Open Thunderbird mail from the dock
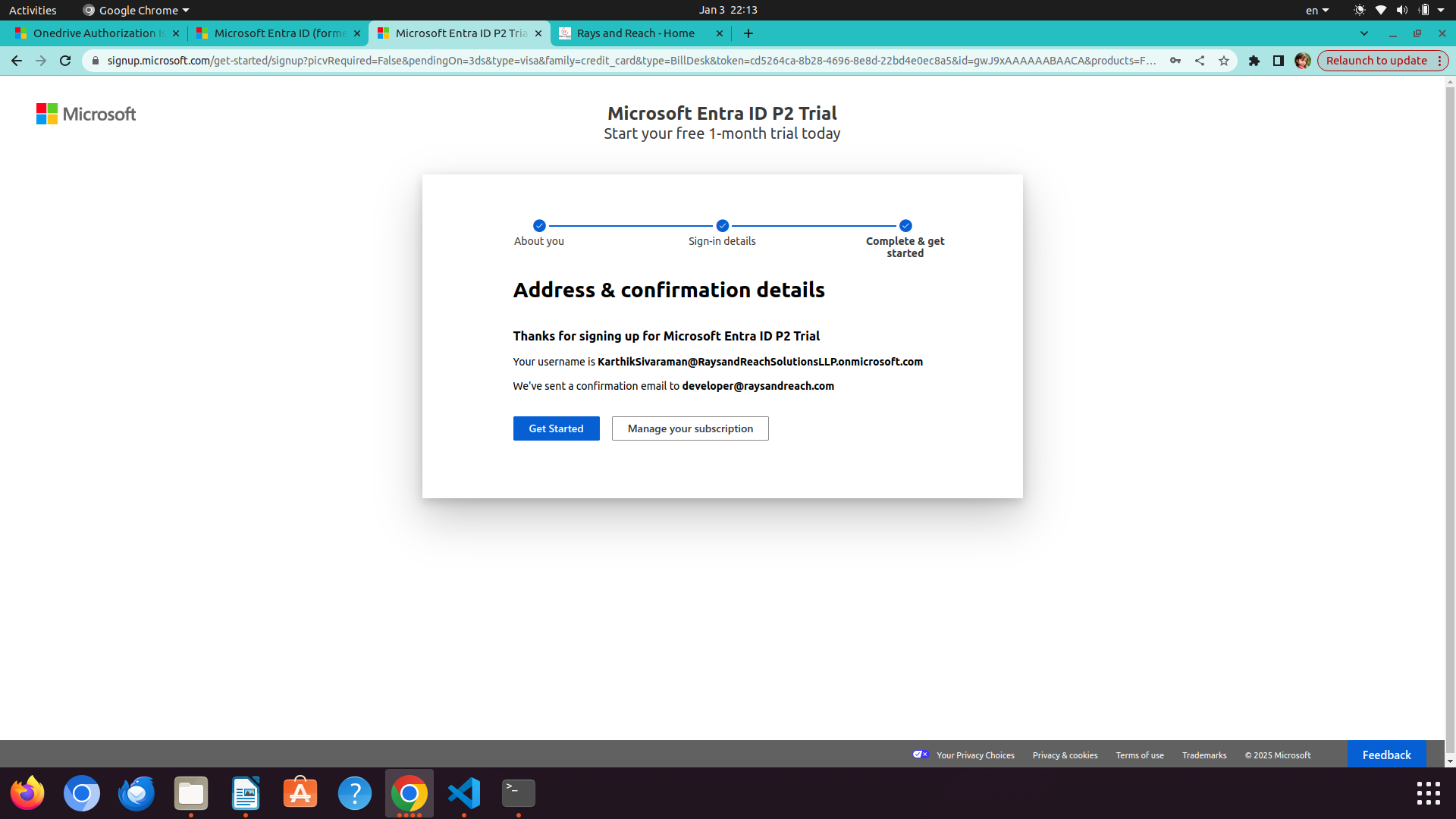 tap(136, 793)
